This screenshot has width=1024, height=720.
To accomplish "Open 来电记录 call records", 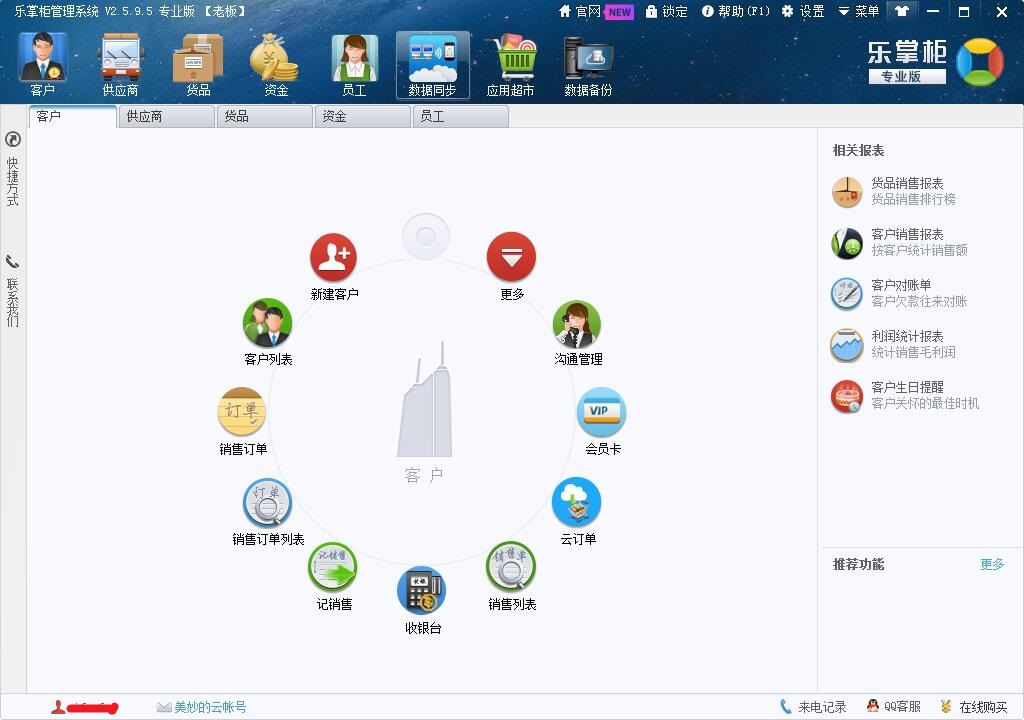I will click(x=813, y=707).
